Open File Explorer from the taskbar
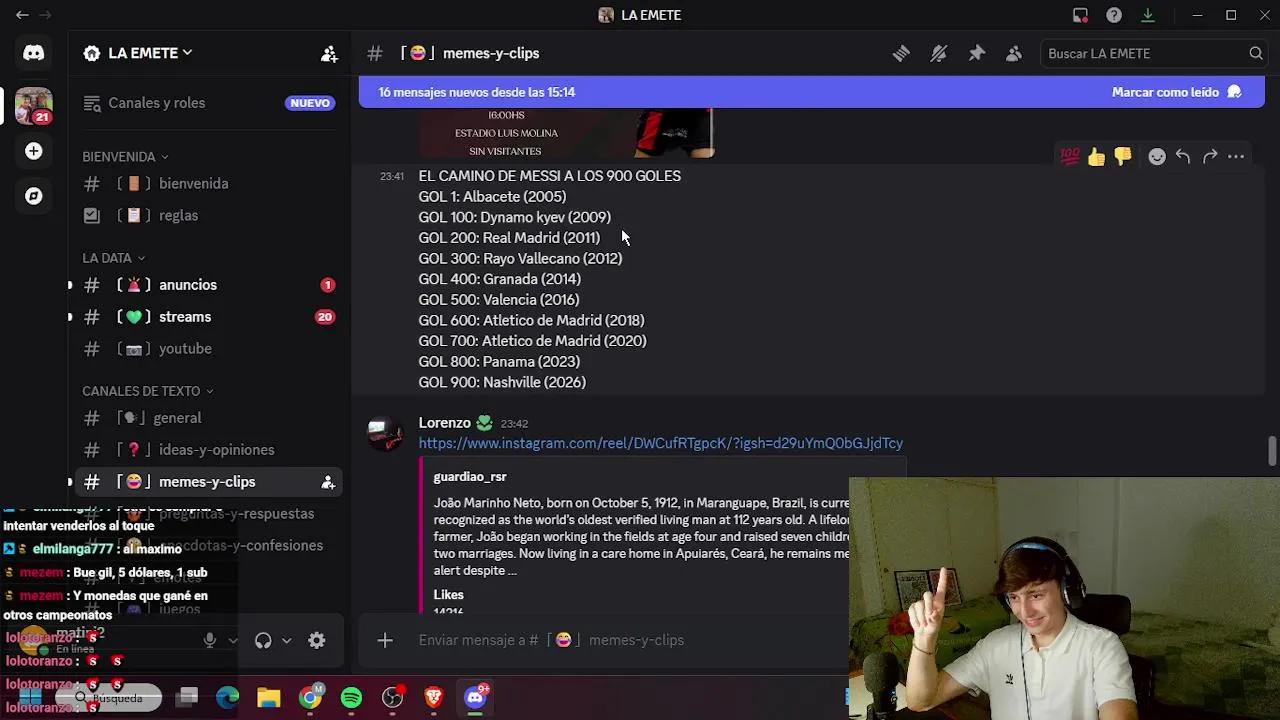The height and width of the screenshot is (720, 1280). pyautogui.click(x=269, y=698)
